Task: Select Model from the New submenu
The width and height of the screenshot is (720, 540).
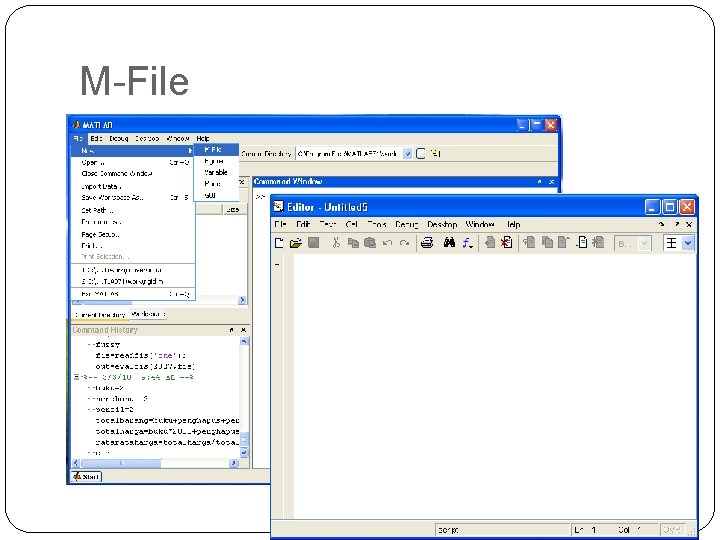Action: pos(216,184)
